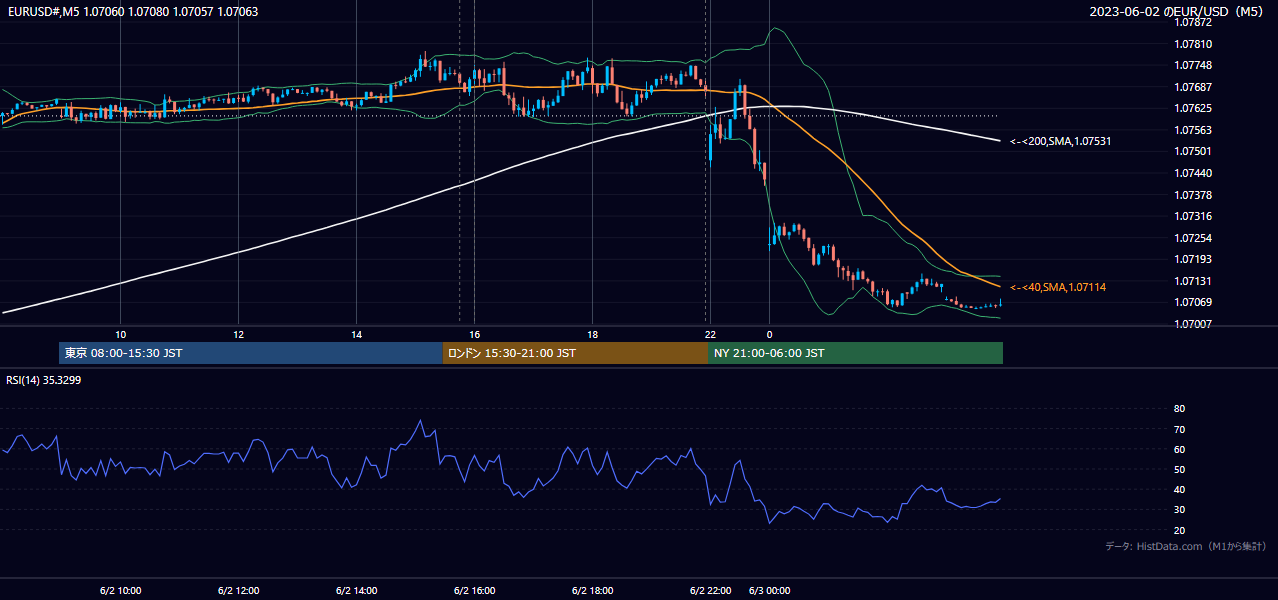Click price axis value 1.07748
This screenshot has width=1278, height=600.
point(1193,65)
